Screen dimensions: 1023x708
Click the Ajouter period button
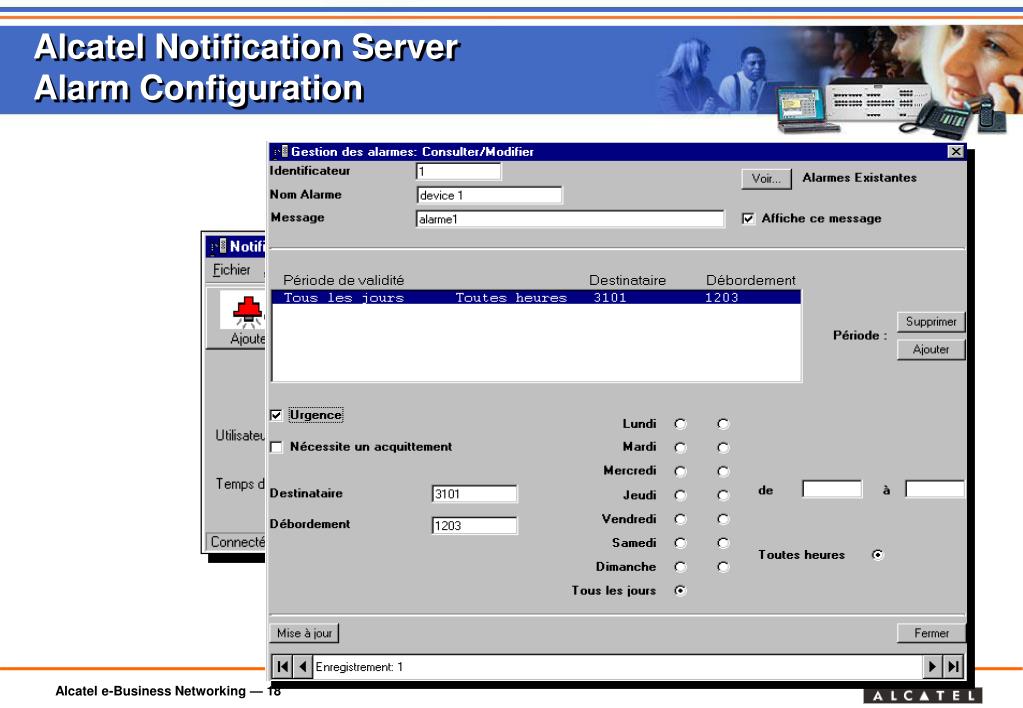(930, 350)
